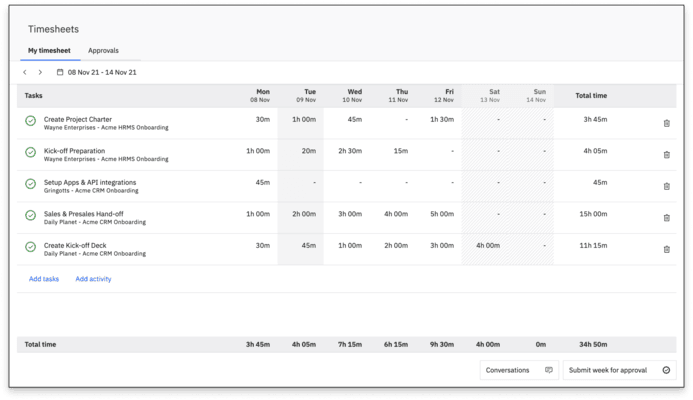Submit week for approval
Viewport: 693px width, 400px height.
(x=620, y=370)
